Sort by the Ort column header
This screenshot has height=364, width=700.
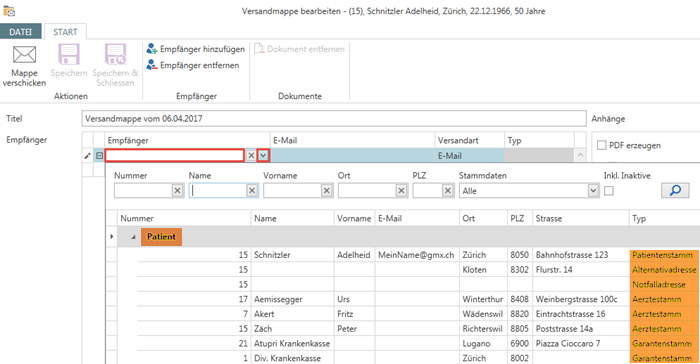click(x=483, y=218)
